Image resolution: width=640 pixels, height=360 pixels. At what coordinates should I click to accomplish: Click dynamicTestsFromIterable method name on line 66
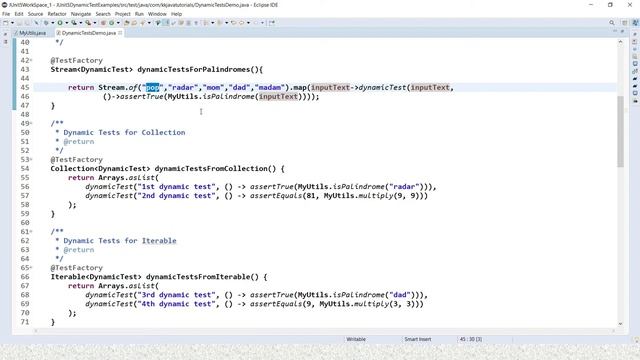coord(198,277)
